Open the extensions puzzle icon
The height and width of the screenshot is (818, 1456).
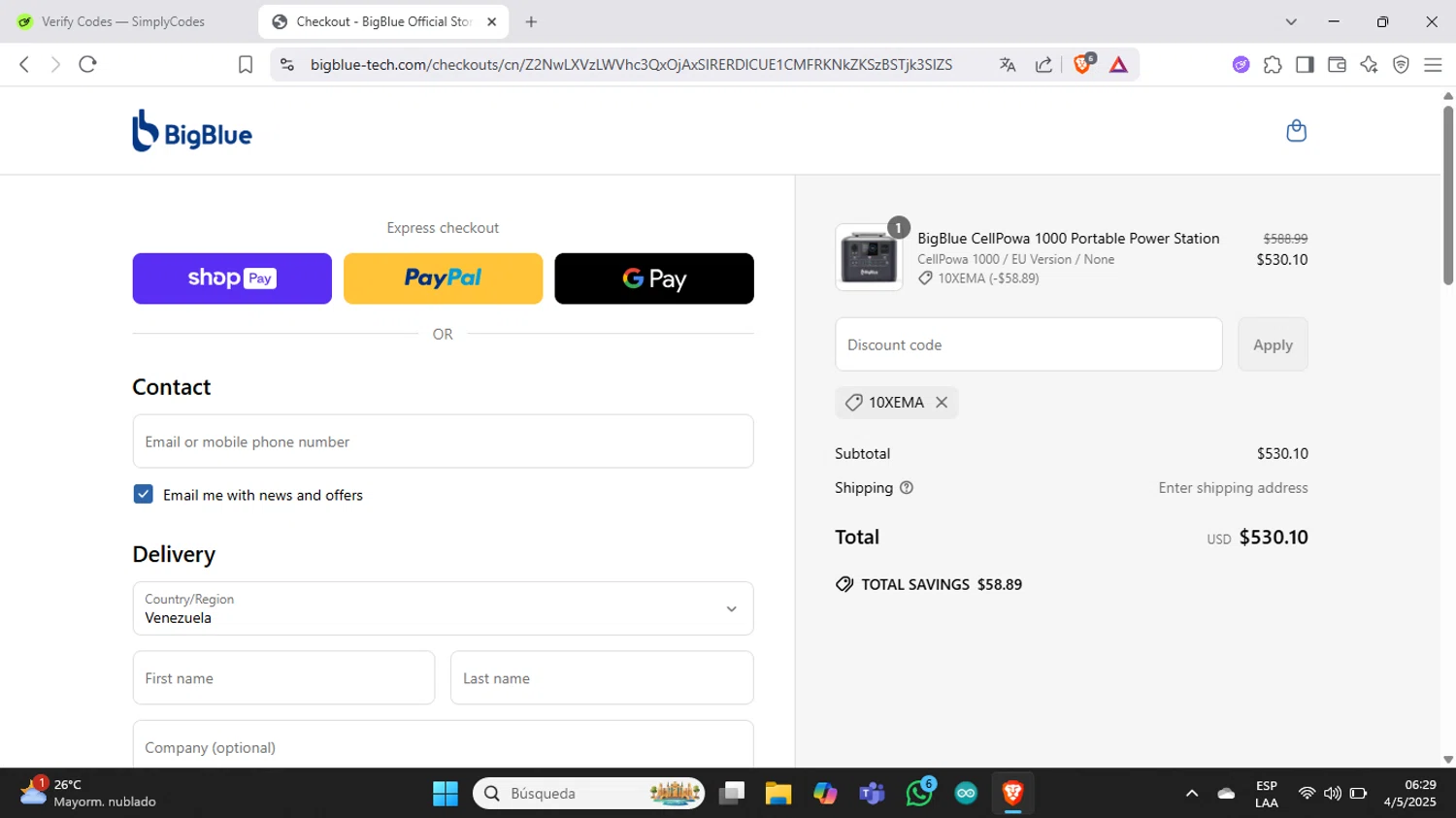click(x=1273, y=64)
